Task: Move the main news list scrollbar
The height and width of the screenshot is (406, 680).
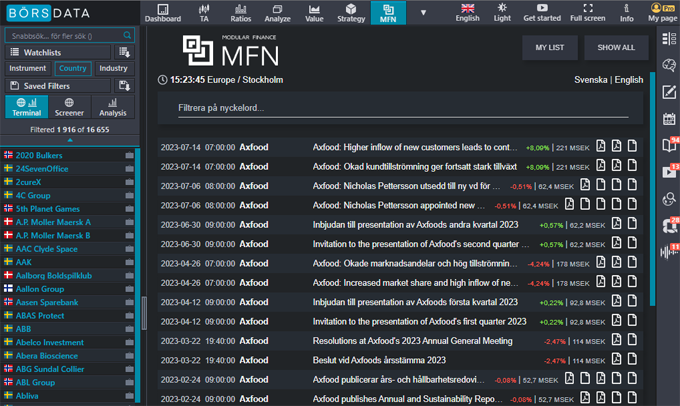Action: pos(652,189)
